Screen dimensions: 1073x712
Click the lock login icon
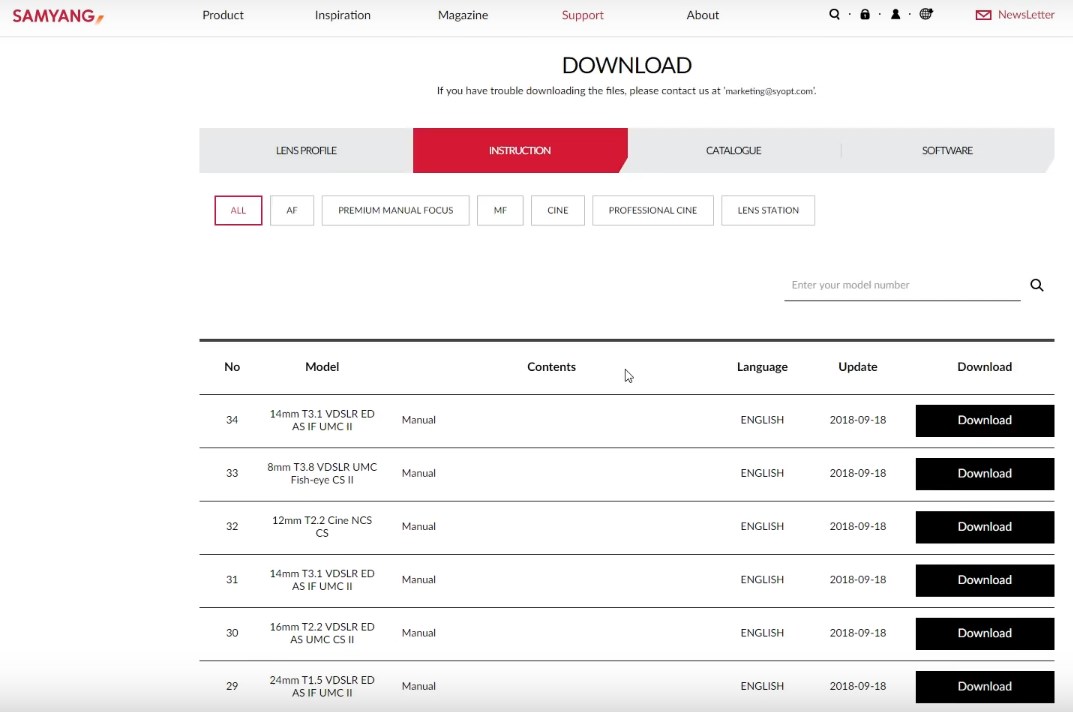pos(865,15)
